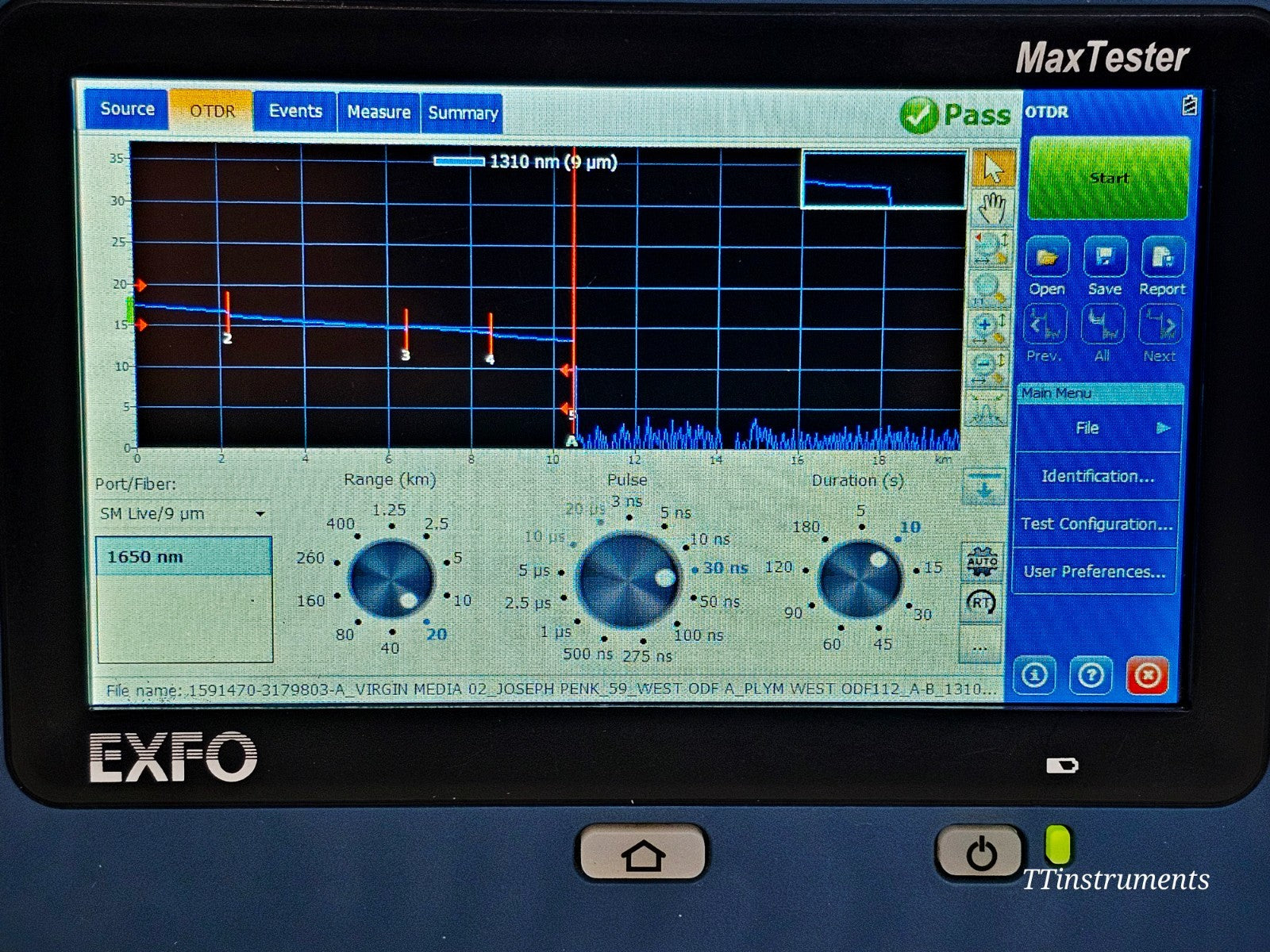Set Duration dial to 15 seconds
This screenshot has width=1270, height=952.
931,567
